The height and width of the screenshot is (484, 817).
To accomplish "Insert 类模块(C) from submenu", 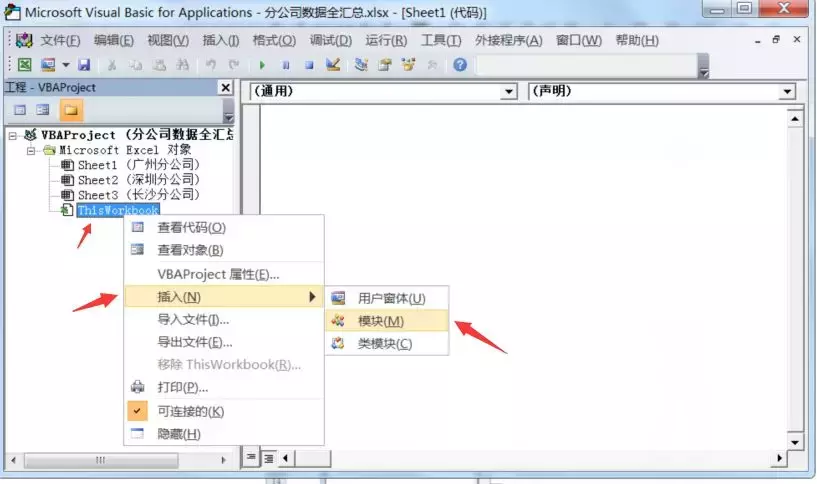I will (x=387, y=343).
